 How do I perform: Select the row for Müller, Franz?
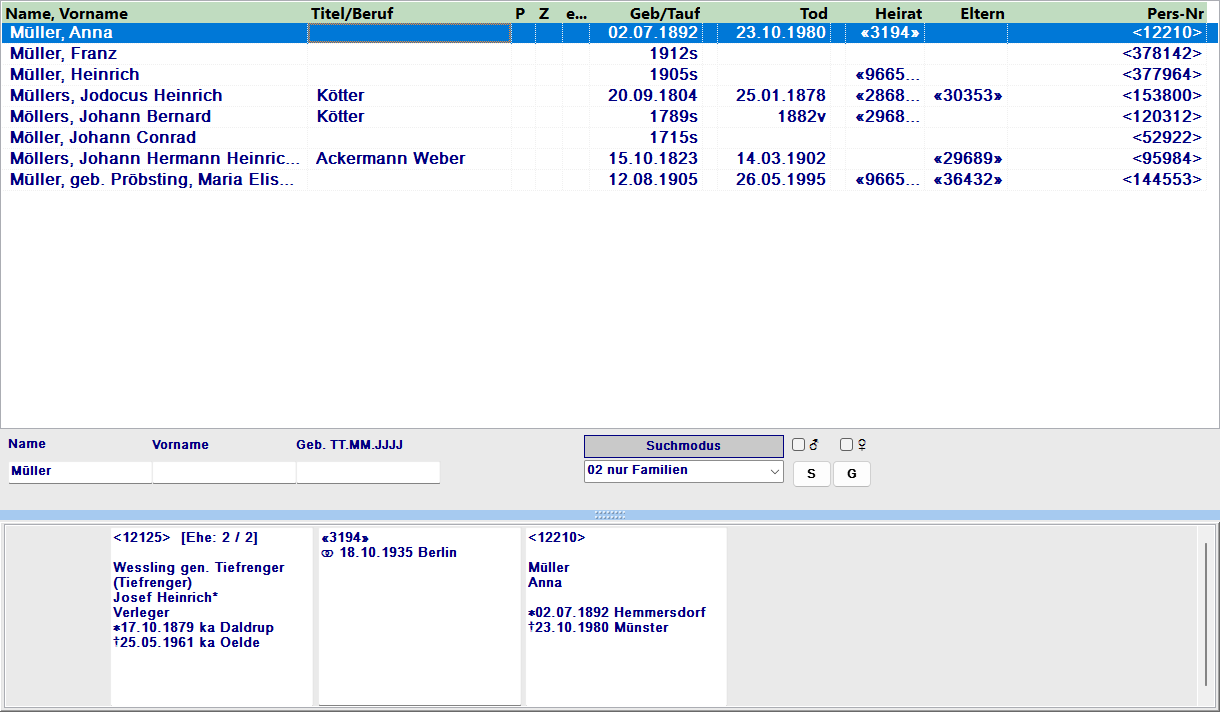pos(63,54)
